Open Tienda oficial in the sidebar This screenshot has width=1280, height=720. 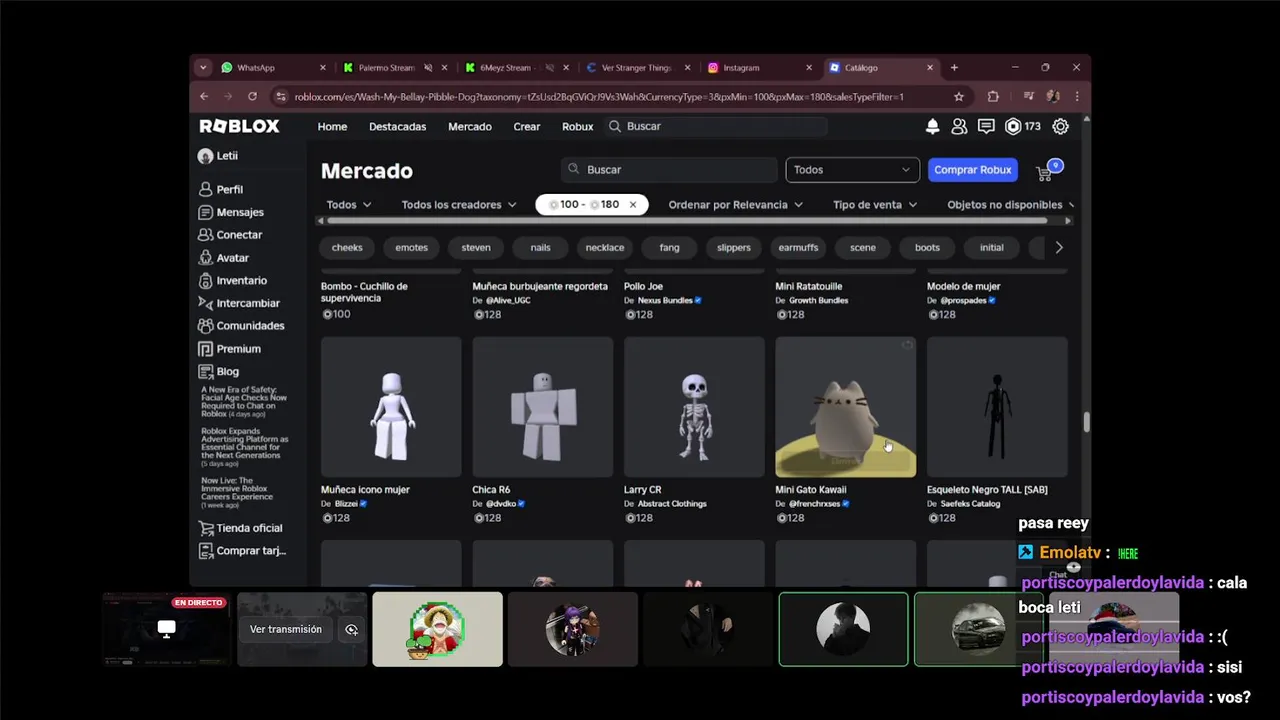249,528
